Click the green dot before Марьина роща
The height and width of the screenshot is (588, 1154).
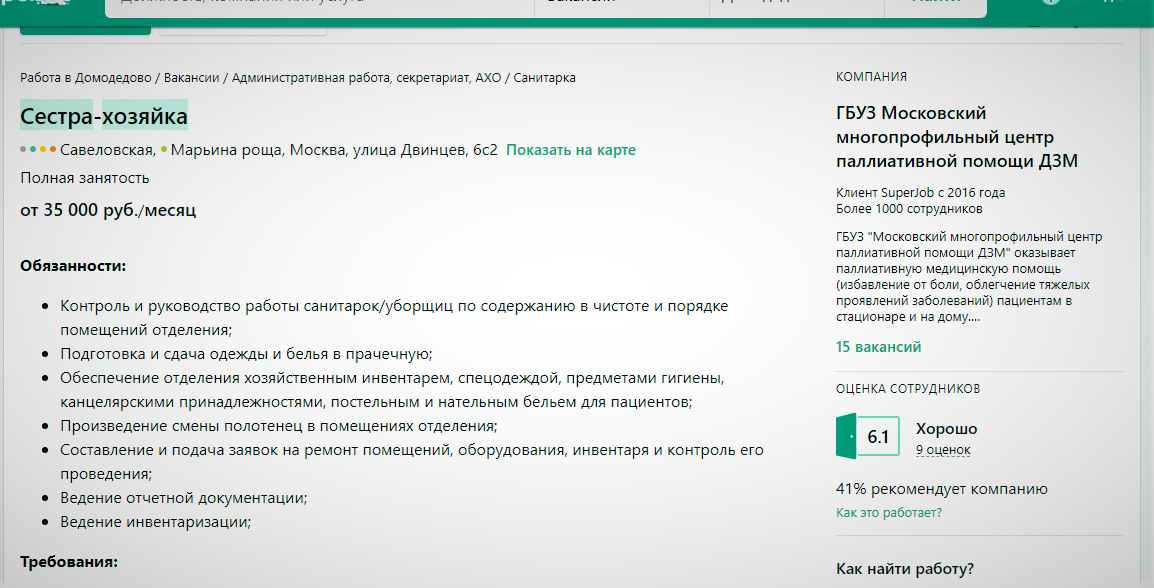pos(163,149)
